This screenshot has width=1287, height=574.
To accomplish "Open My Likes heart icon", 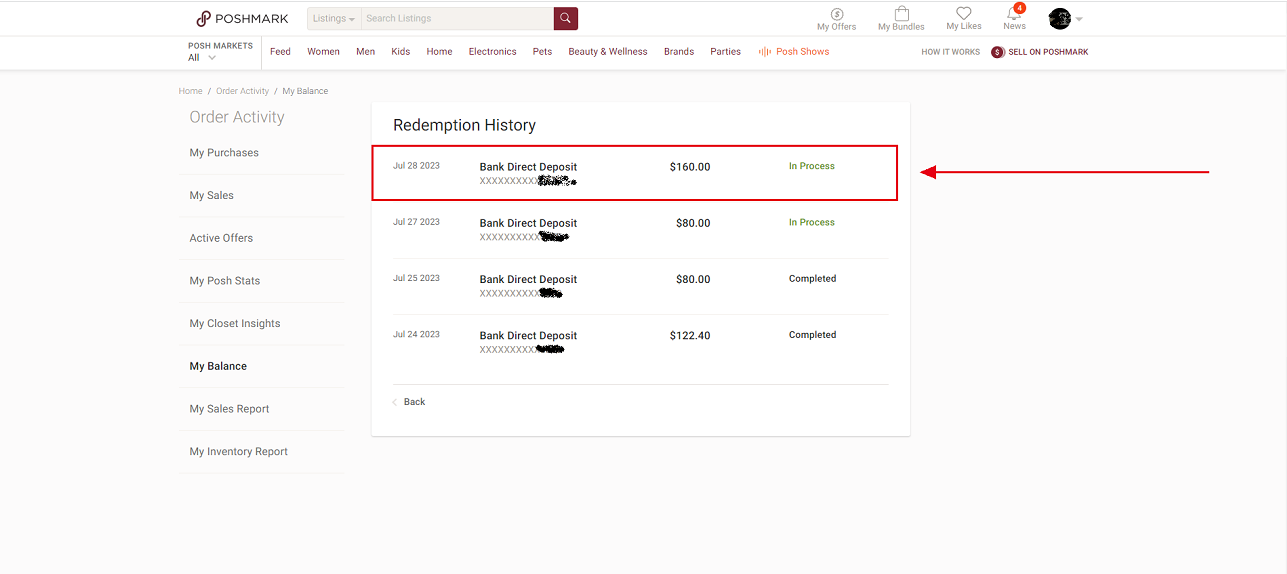I will coord(964,14).
